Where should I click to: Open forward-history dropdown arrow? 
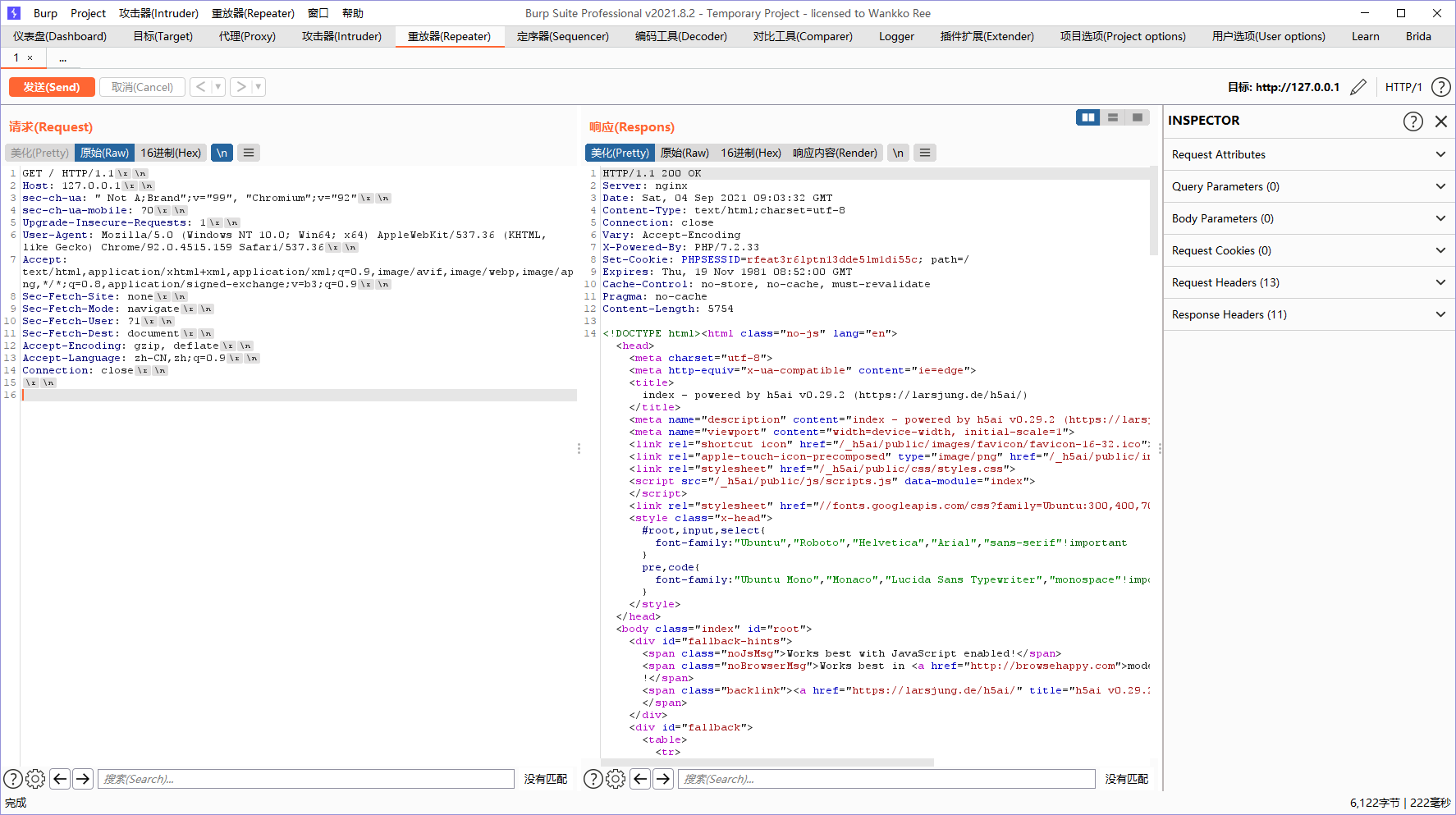click(259, 87)
